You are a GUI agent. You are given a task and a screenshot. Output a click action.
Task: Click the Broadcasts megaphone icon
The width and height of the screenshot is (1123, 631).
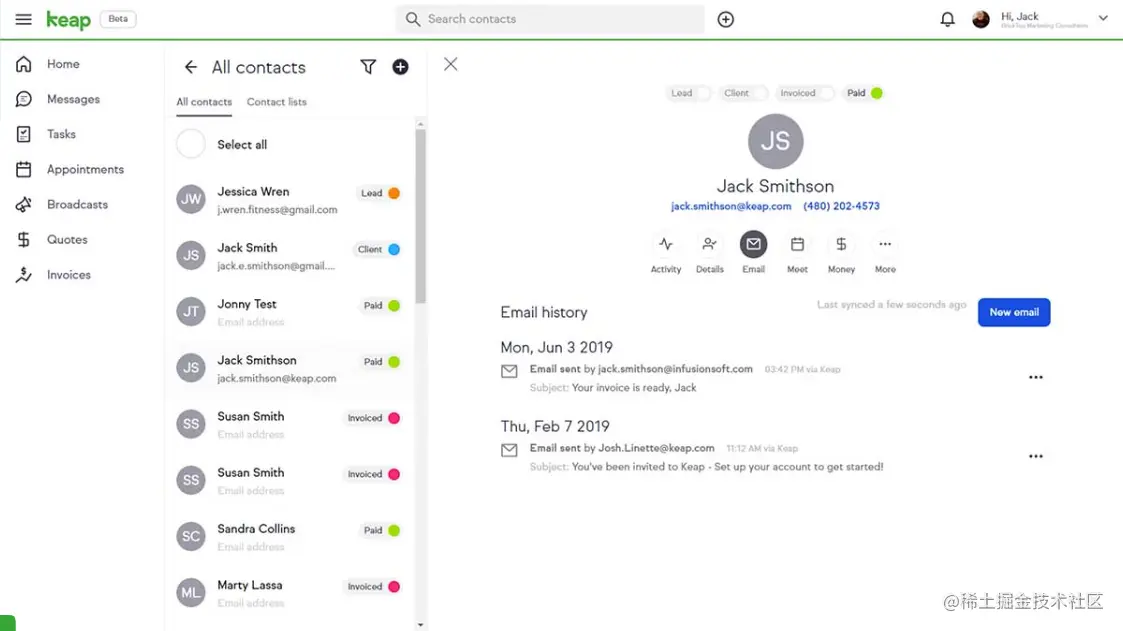pos(24,204)
